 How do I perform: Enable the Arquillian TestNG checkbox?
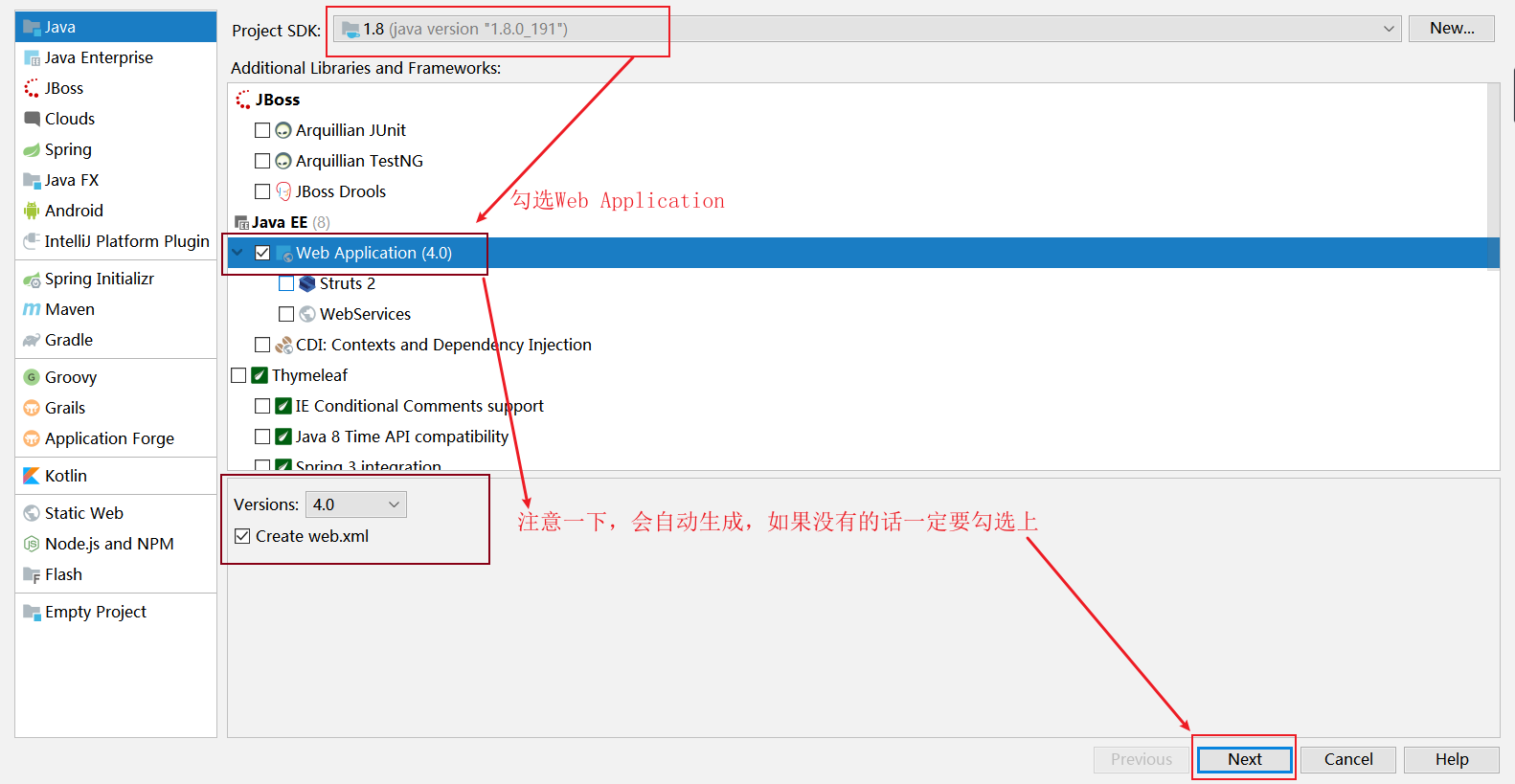[x=262, y=161]
